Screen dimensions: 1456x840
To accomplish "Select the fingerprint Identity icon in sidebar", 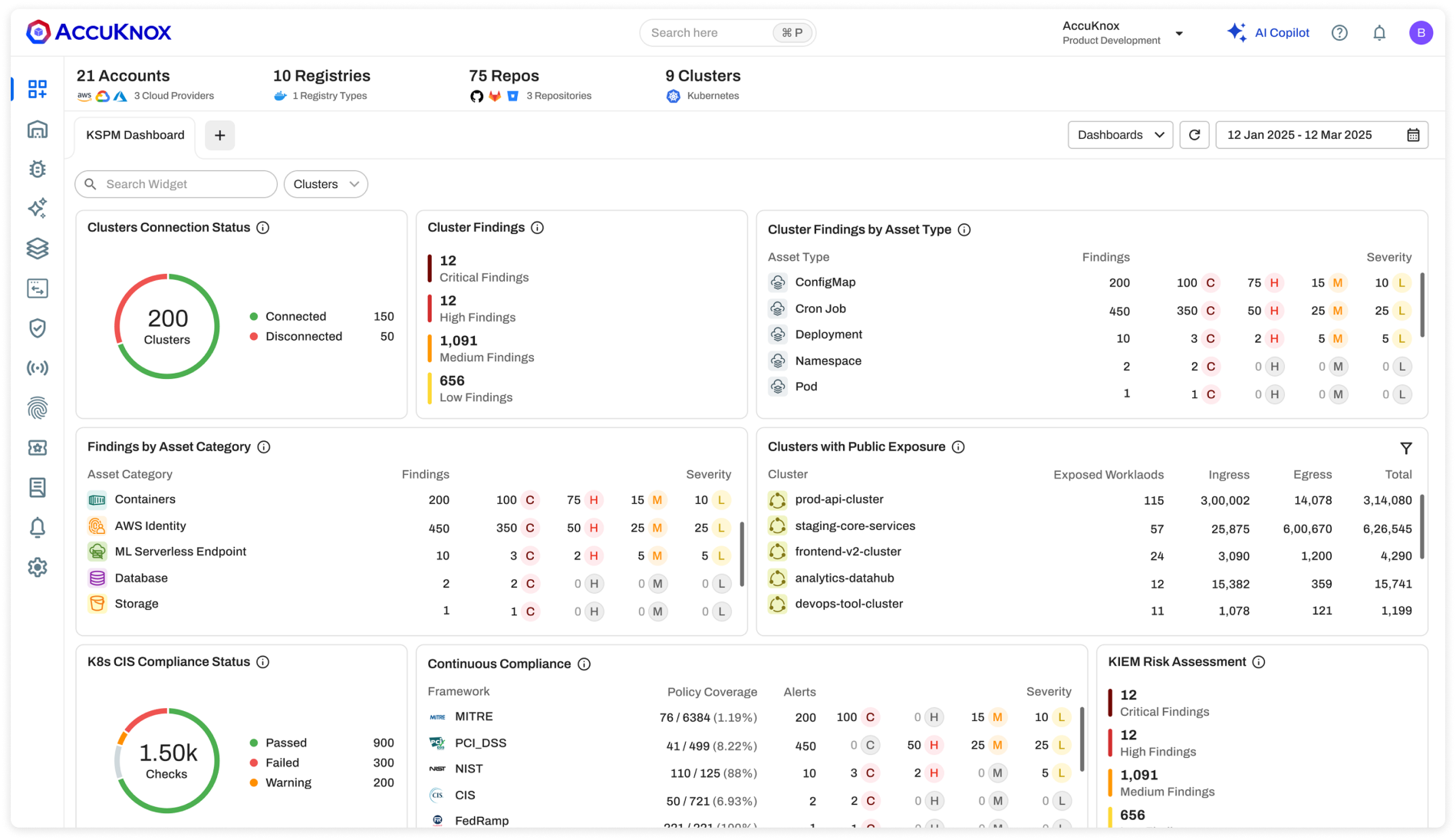I will (37, 408).
